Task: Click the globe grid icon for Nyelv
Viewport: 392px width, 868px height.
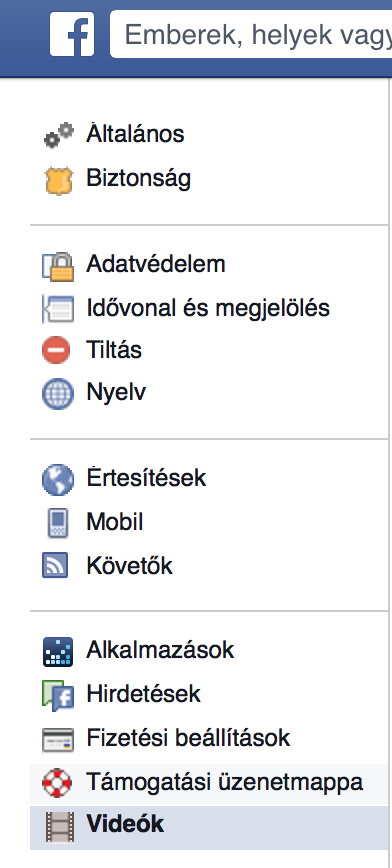Action: click(58, 394)
